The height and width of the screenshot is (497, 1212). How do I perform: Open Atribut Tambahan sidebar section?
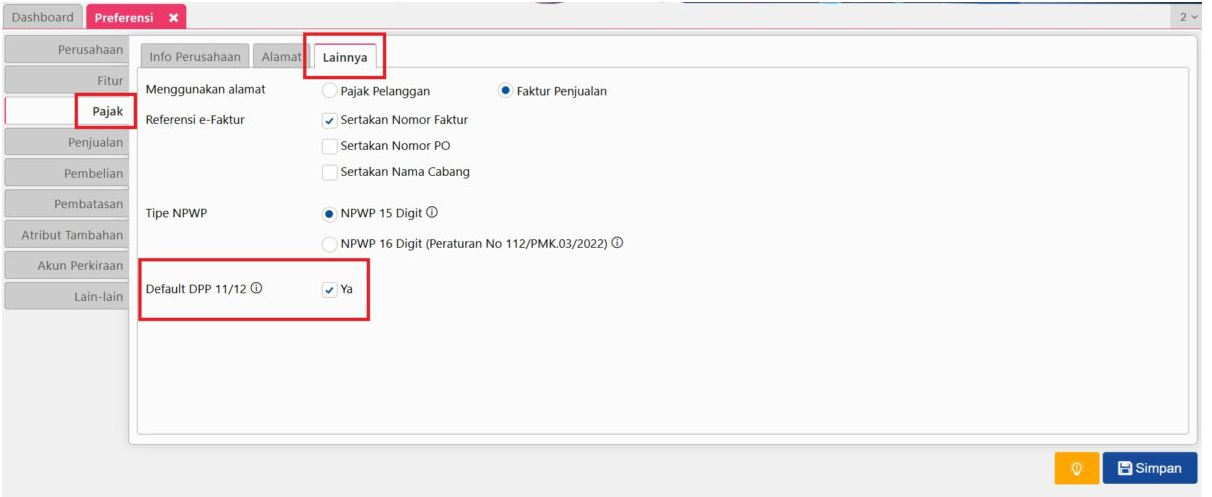click(67, 235)
